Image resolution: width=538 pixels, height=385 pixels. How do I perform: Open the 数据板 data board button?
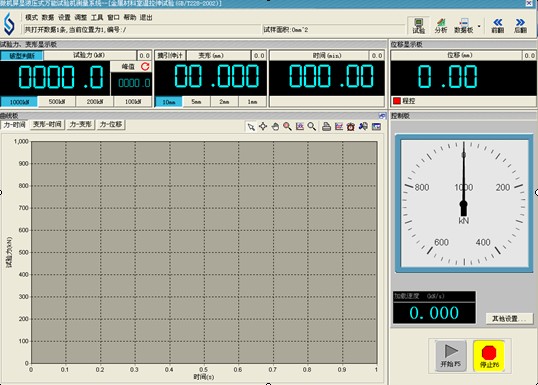(464, 26)
